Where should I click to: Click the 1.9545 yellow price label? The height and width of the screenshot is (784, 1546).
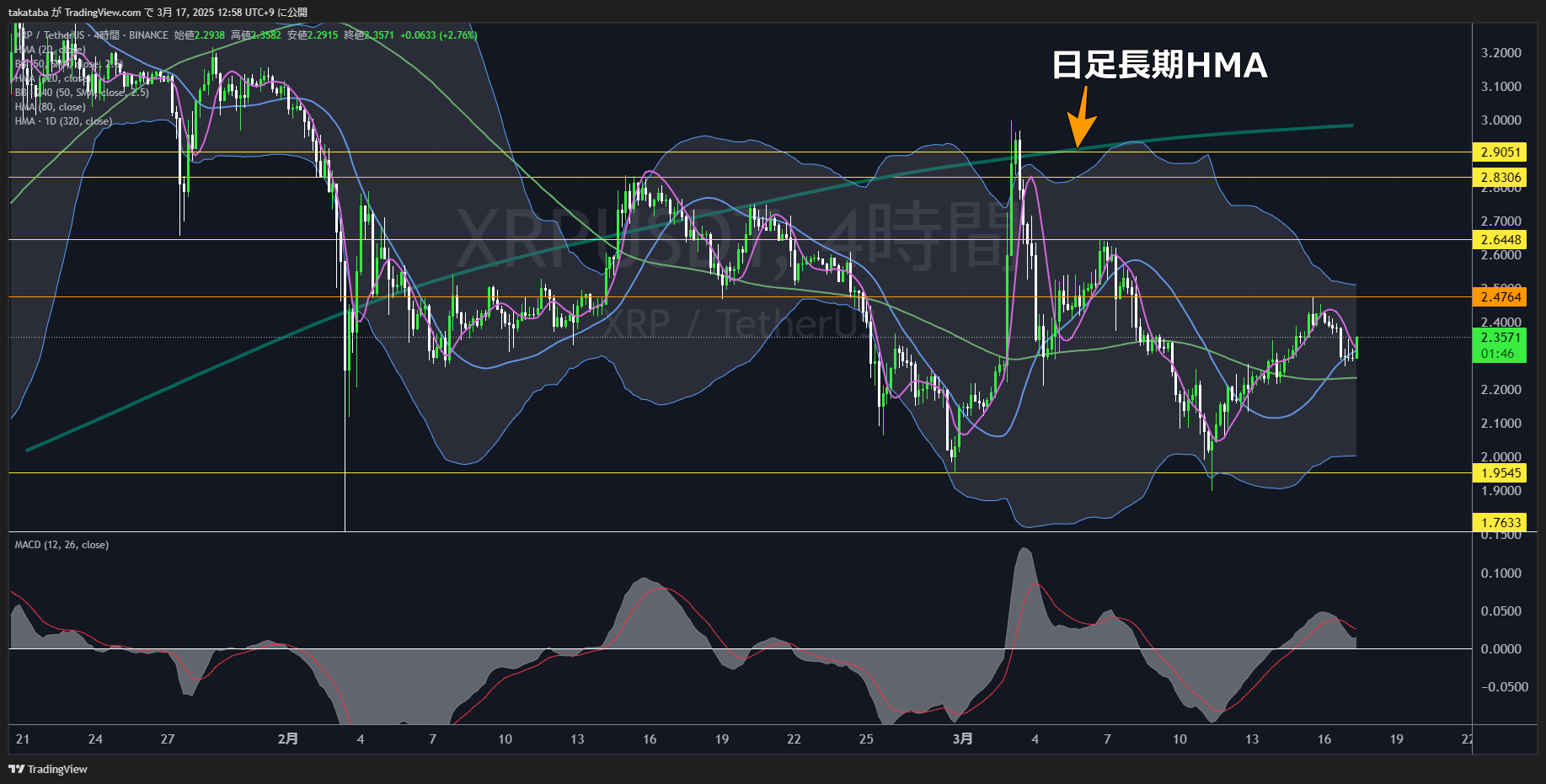[1501, 473]
